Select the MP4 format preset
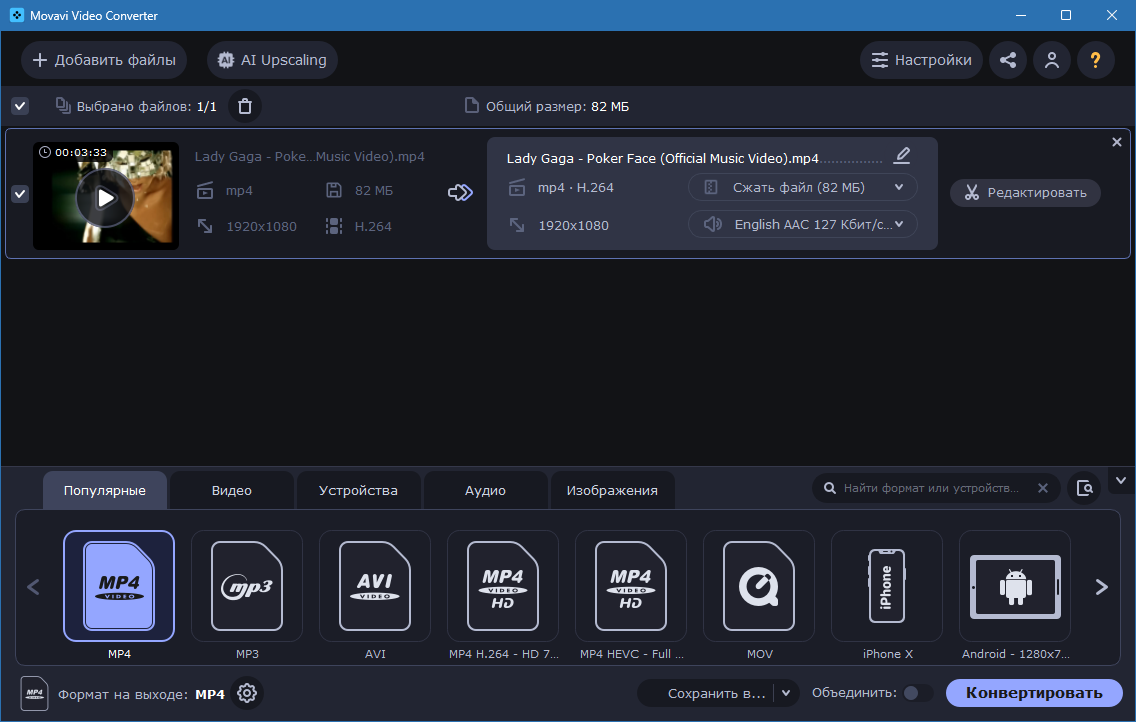 [x=119, y=586]
